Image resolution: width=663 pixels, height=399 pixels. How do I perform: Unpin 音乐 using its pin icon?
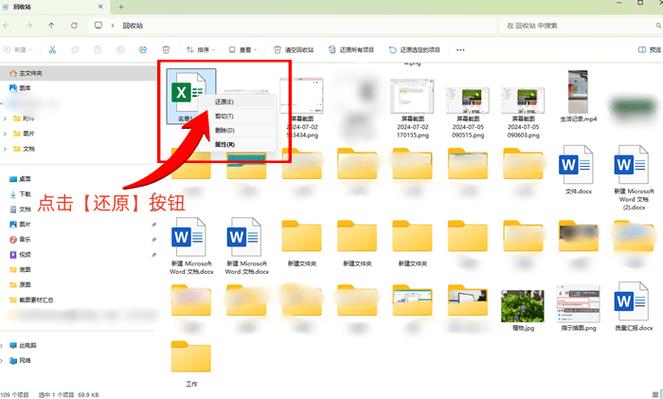(153, 240)
